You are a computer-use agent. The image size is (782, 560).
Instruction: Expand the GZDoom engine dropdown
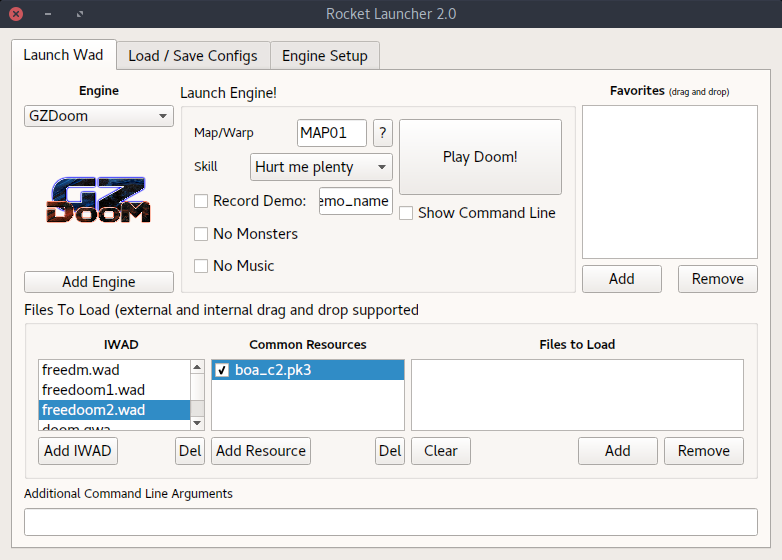99,116
